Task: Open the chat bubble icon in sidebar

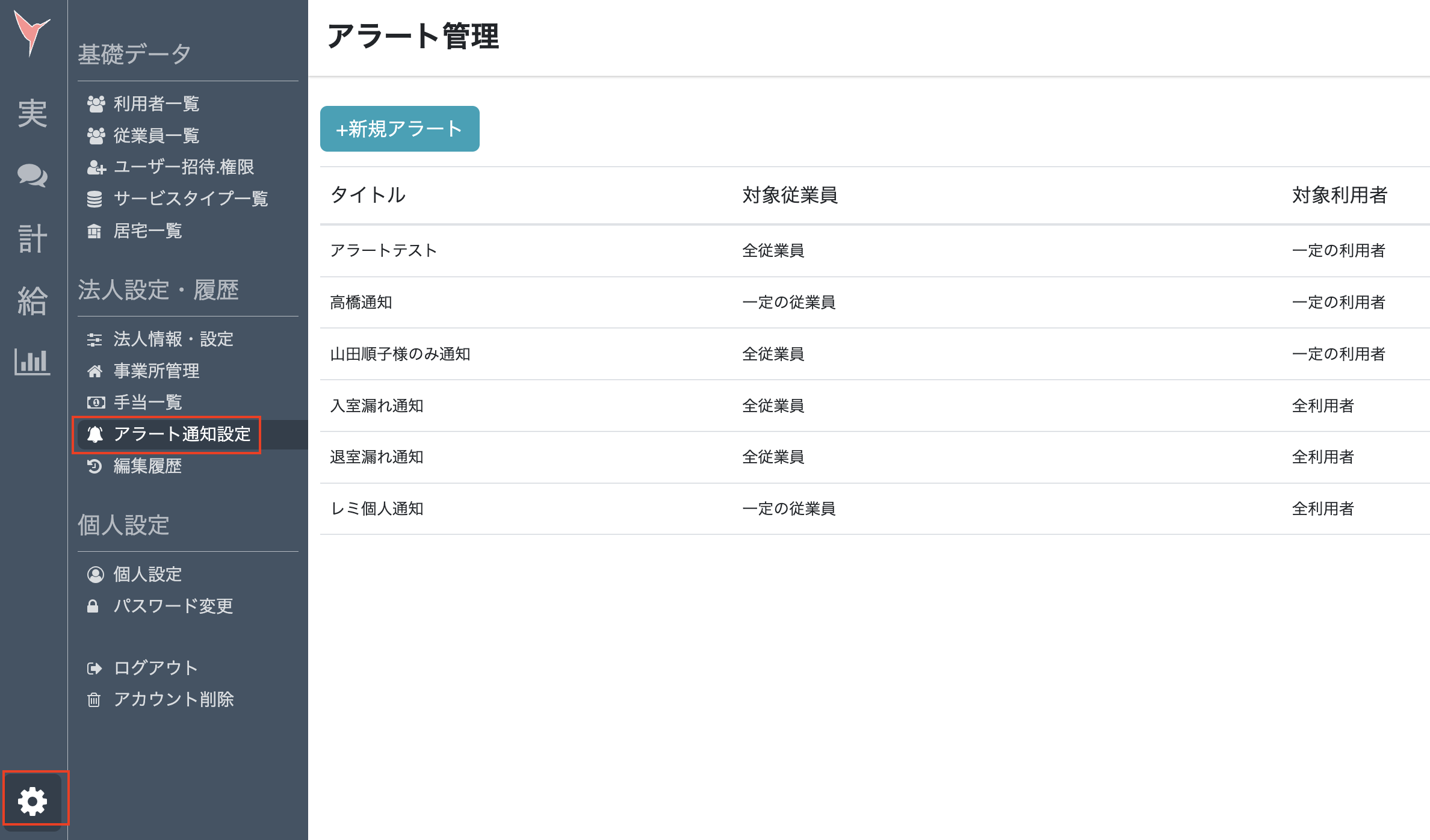Action: [x=34, y=176]
